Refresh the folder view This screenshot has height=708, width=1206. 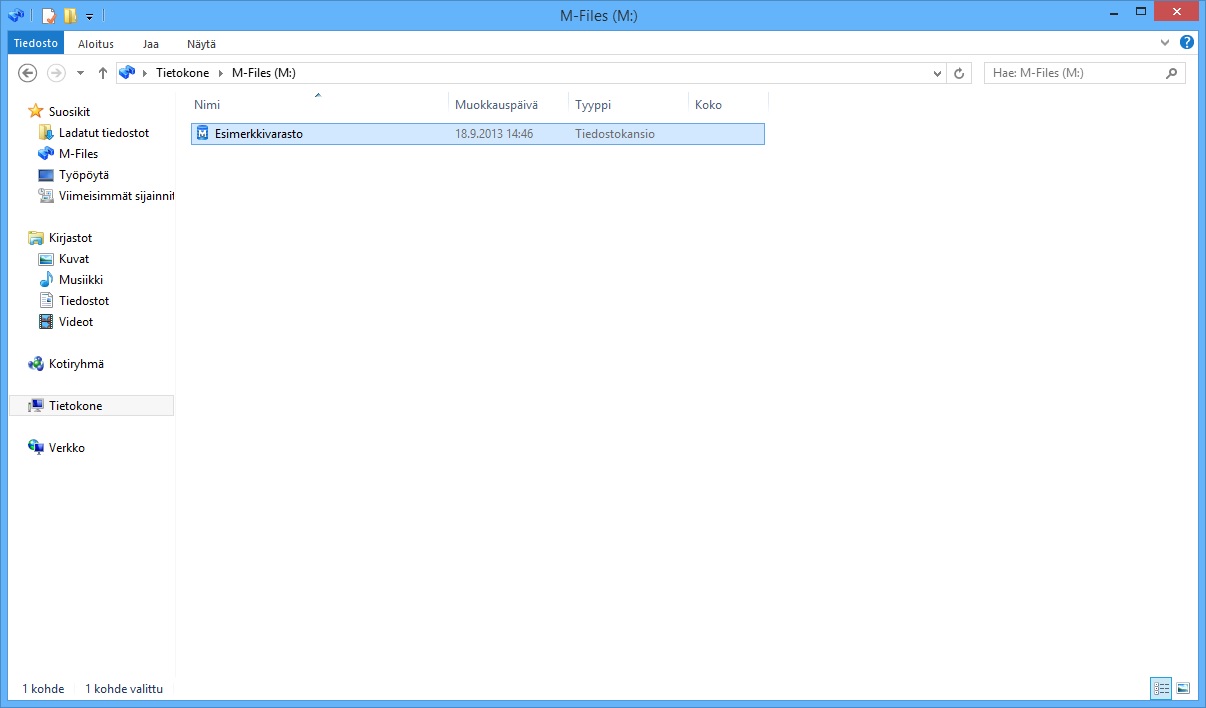coord(959,73)
